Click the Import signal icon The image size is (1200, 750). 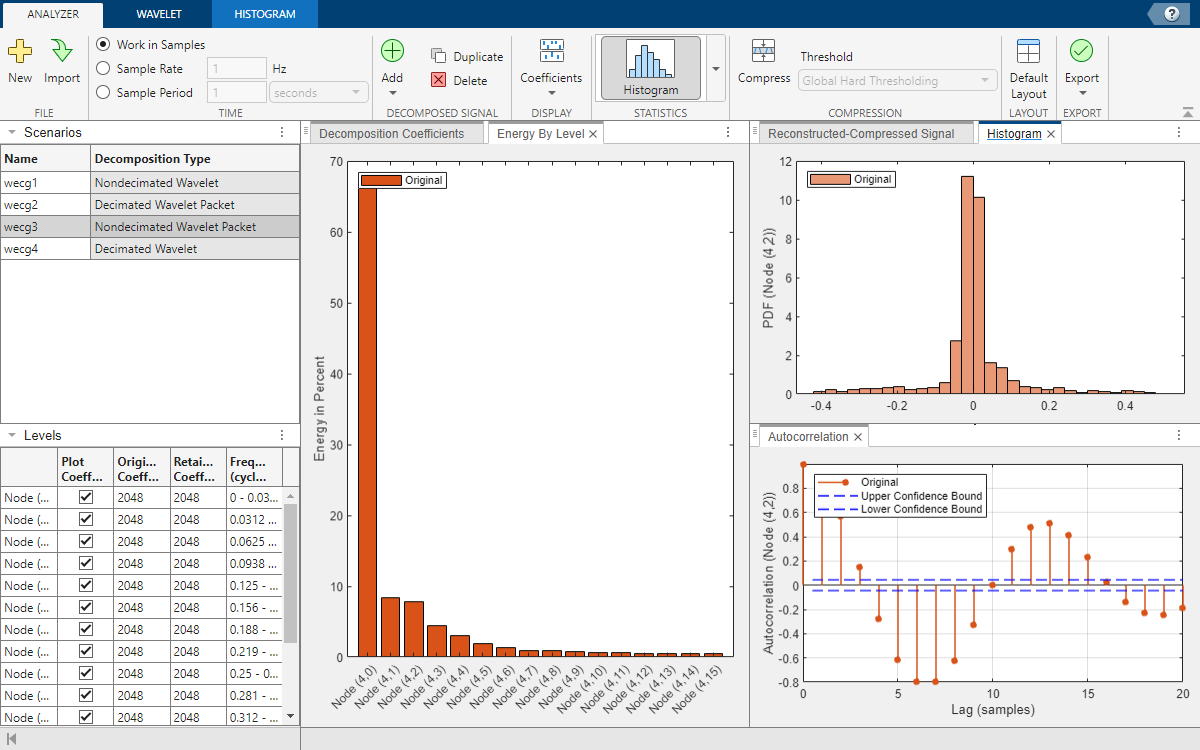click(x=62, y=52)
